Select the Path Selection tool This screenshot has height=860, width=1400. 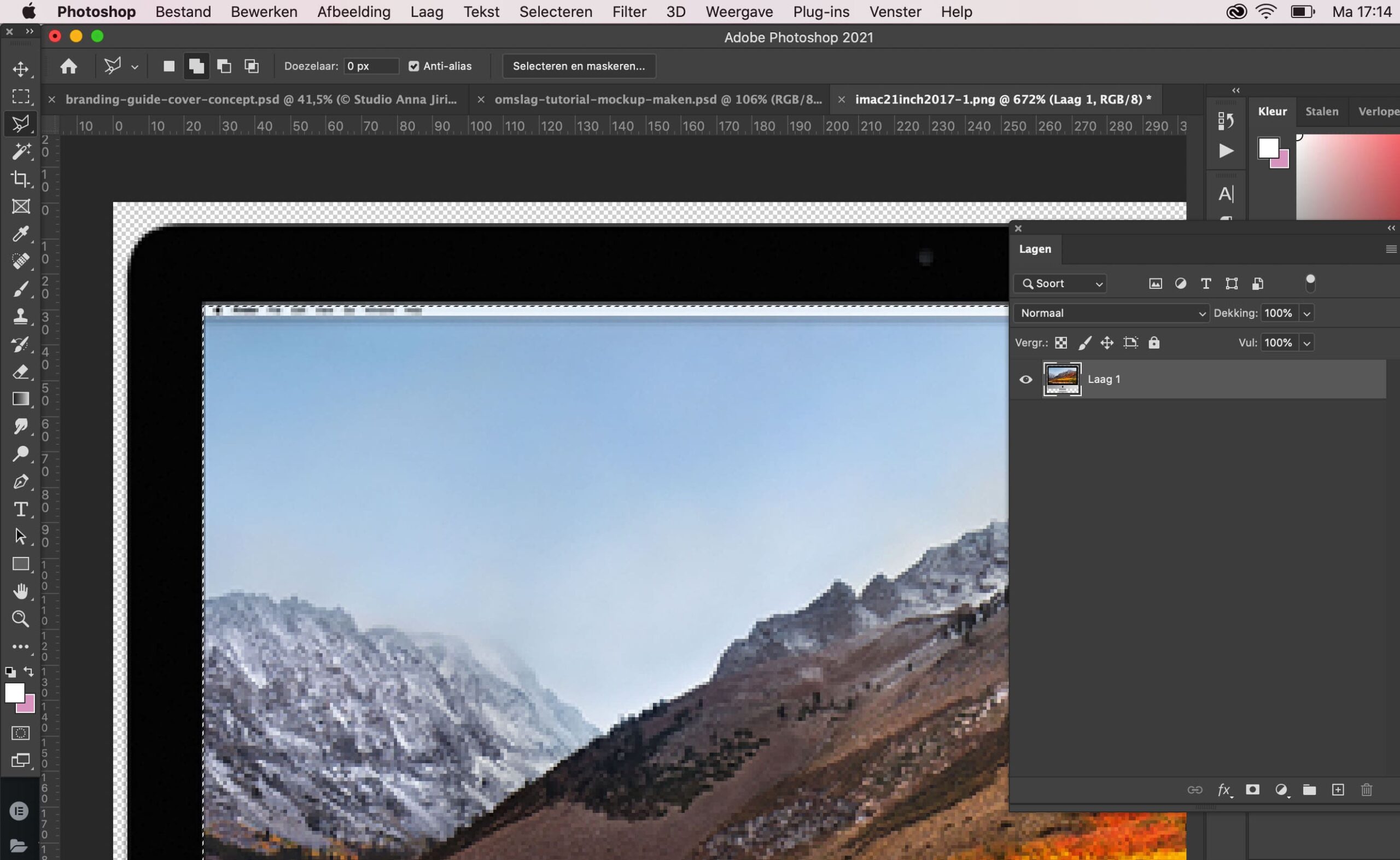pos(21,536)
